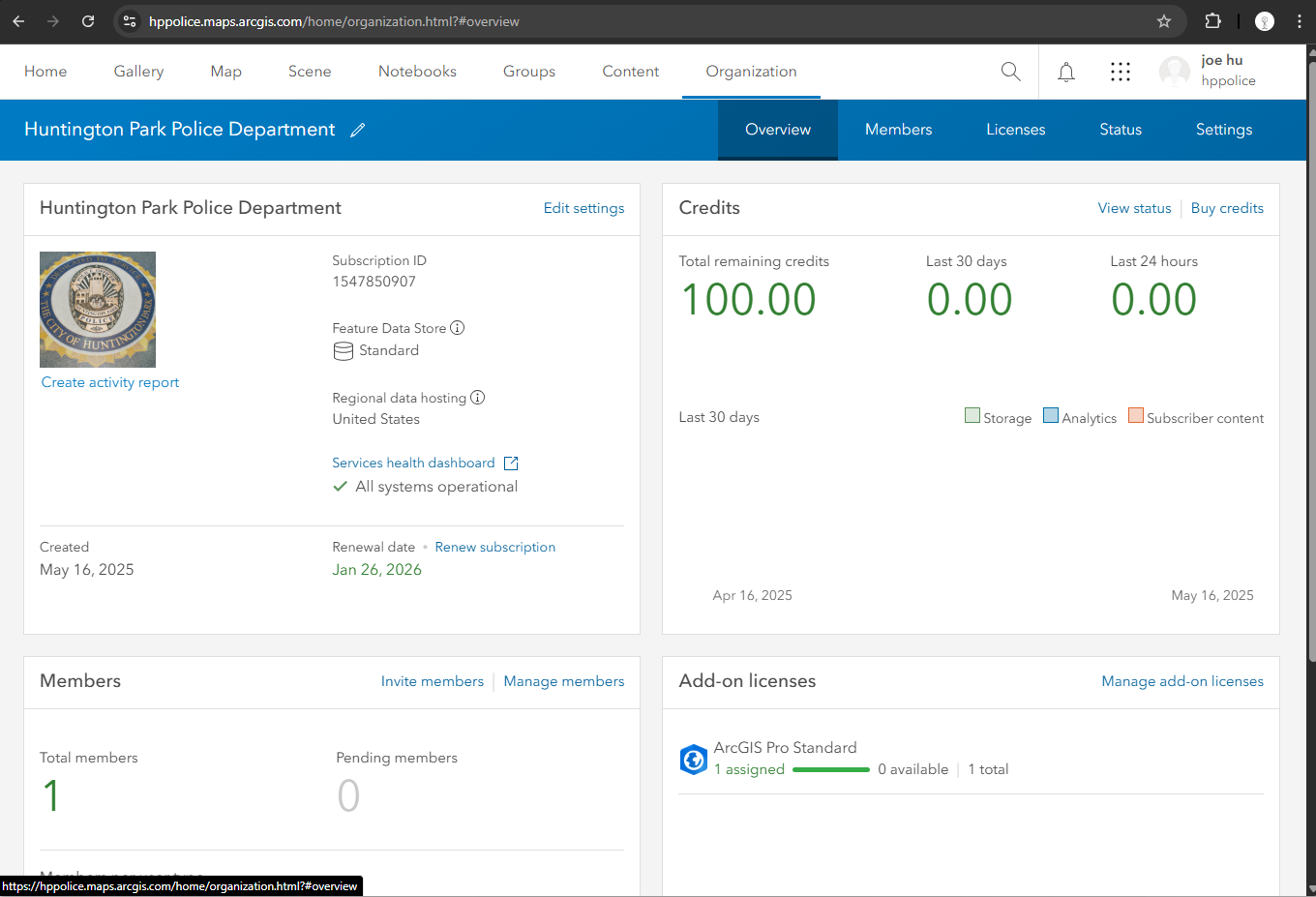This screenshot has height=897, width=1316.
Task: Click Storage legend color swatch
Action: [972, 416]
